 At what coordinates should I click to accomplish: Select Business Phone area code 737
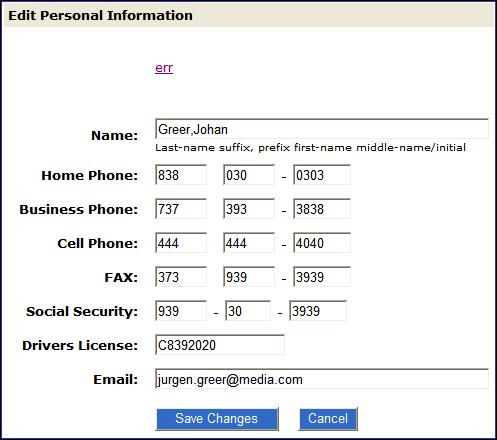pos(181,209)
